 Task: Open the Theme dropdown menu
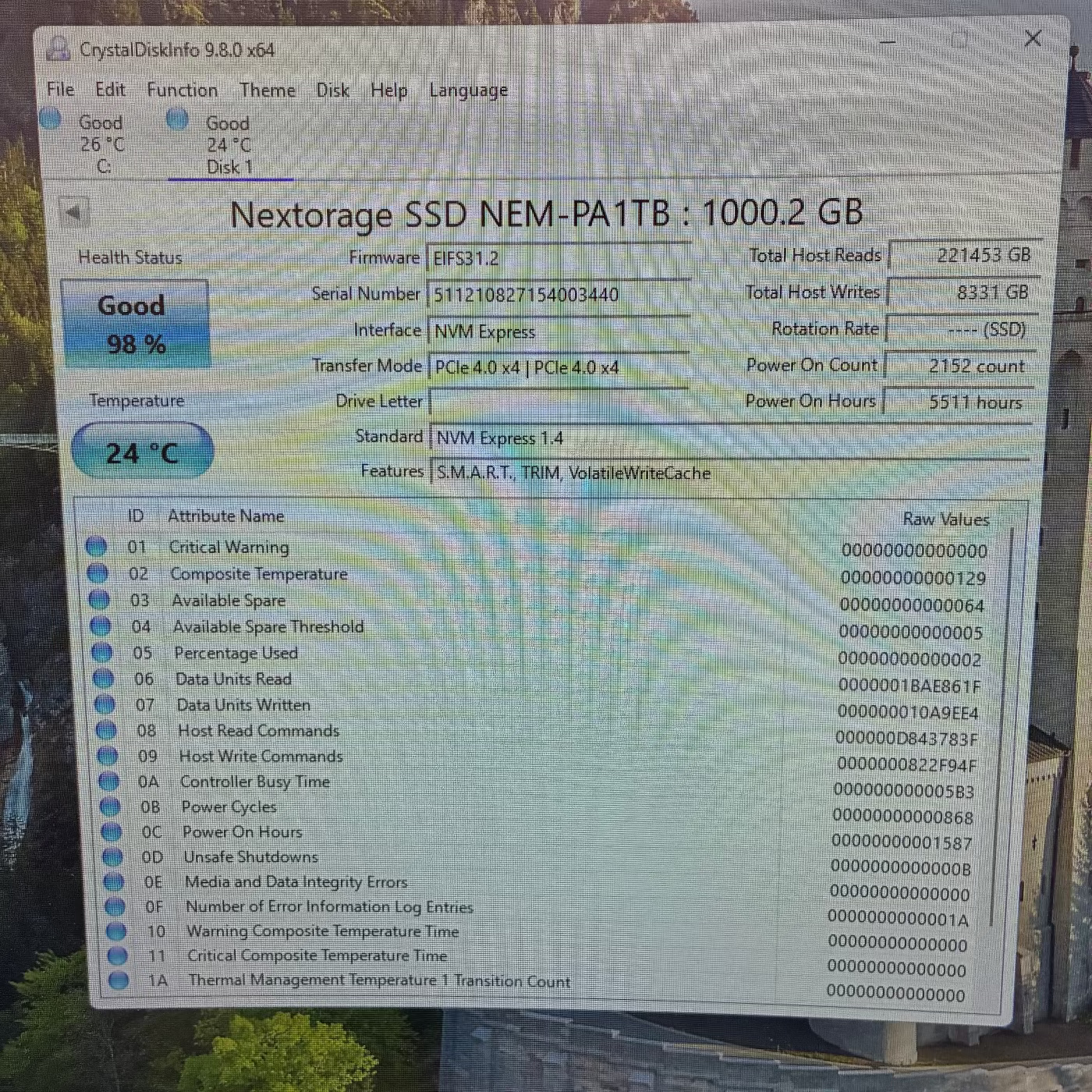[x=267, y=90]
